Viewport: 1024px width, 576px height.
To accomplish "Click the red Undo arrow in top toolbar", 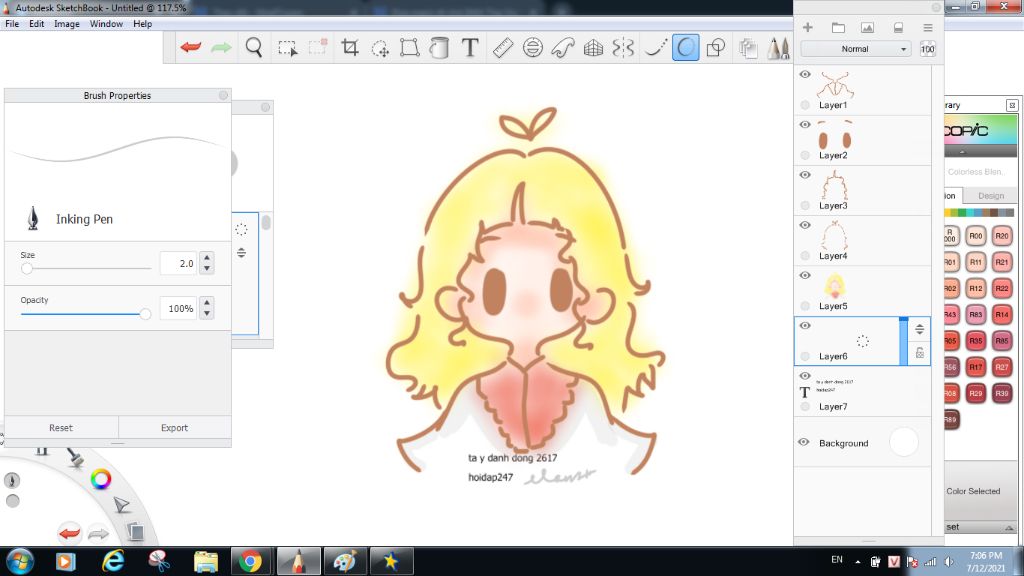I will (191, 47).
